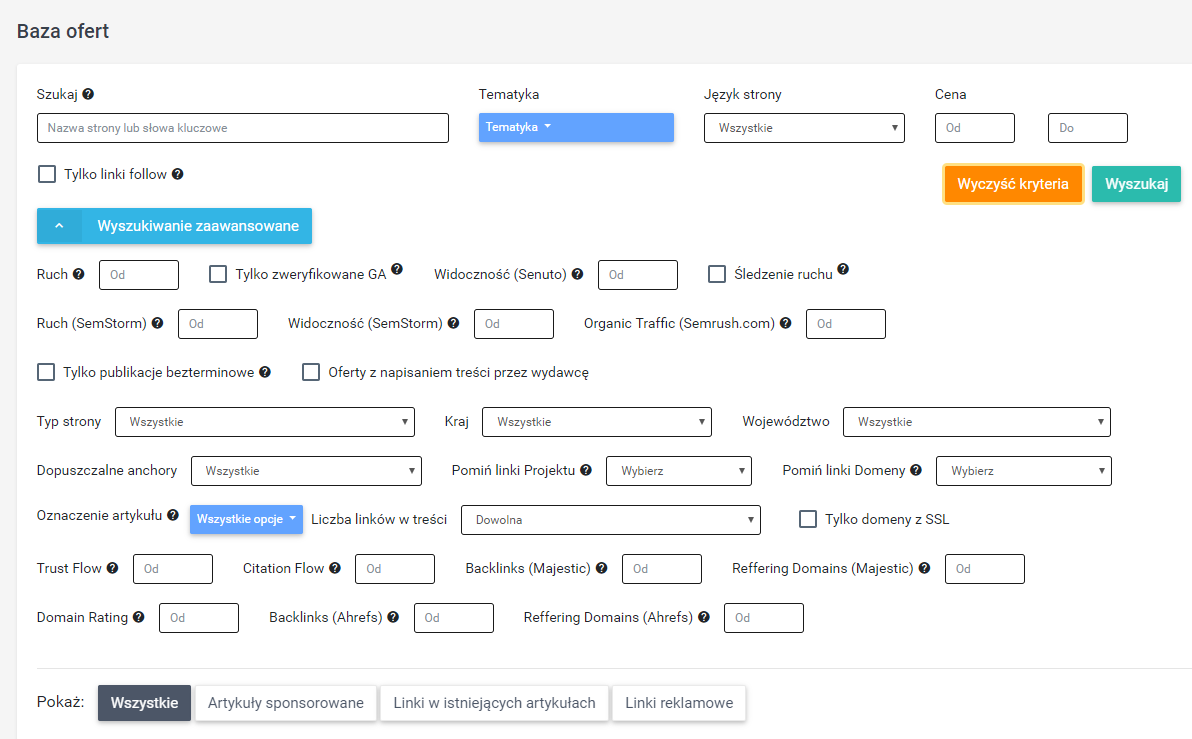Open help tooltip for Ruch field
The image size is (1192, 739).
(79, 274)
